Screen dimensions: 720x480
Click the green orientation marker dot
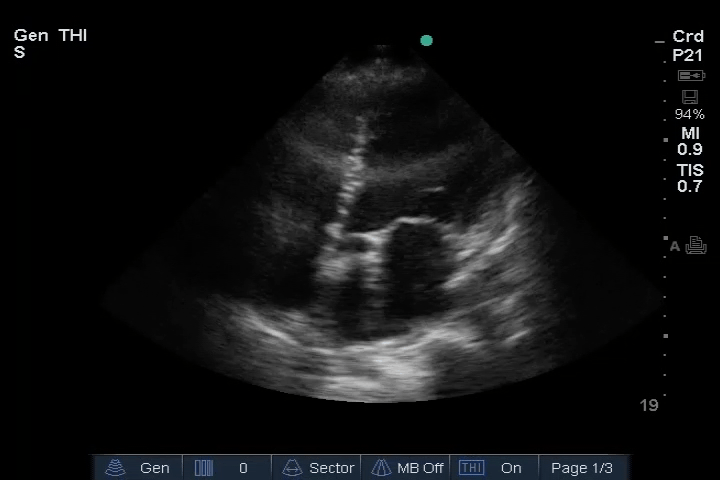(427, 41)
